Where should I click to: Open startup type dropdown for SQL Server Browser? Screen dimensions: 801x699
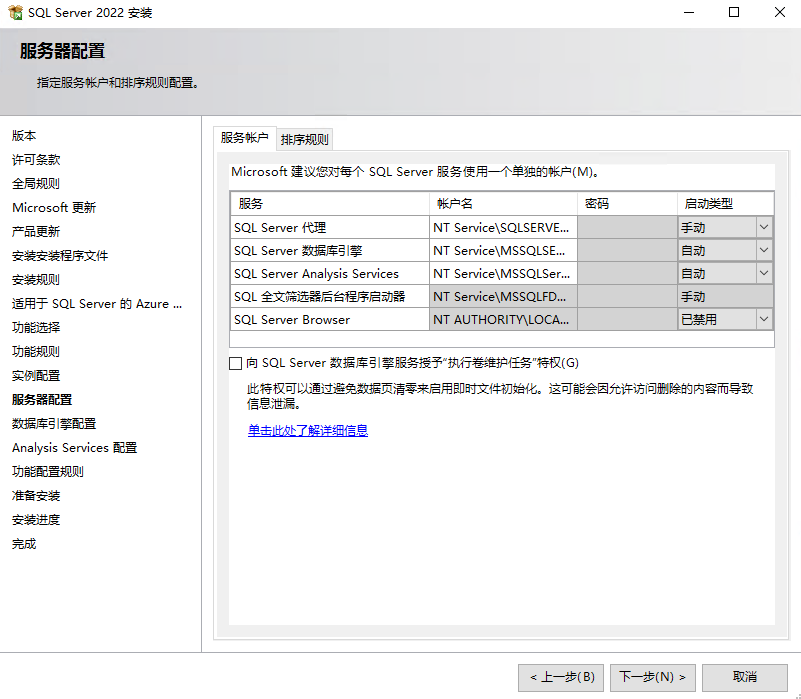pyautogui.click(x=764, y=319)
